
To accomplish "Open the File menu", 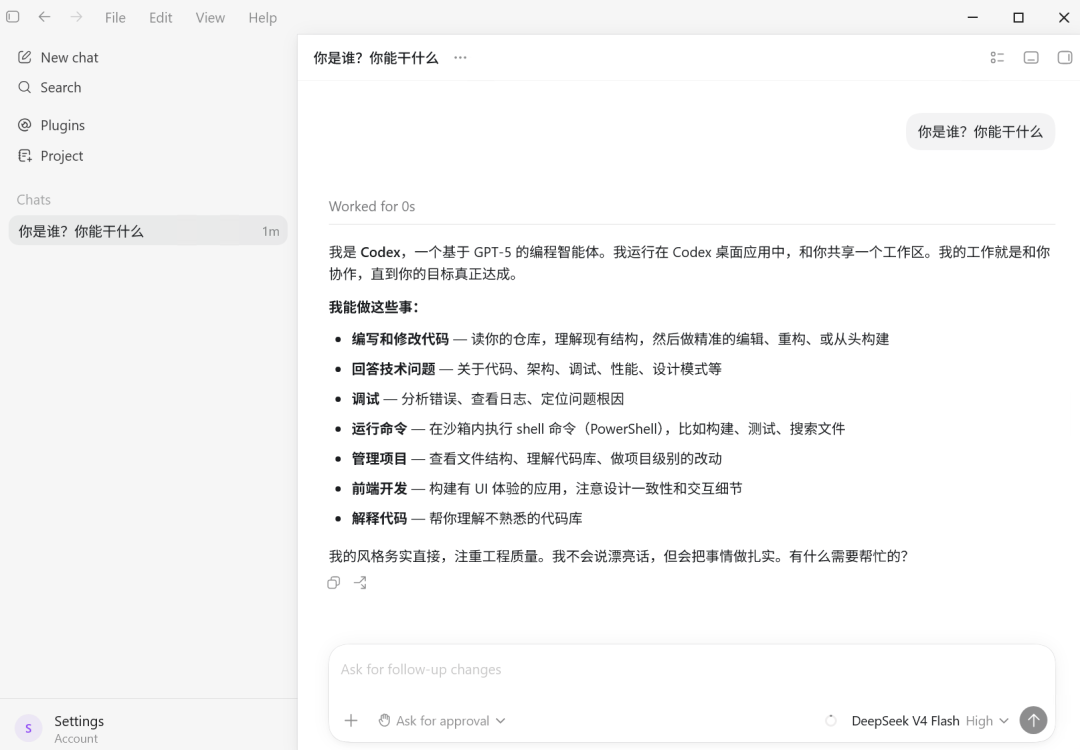I will pyautogui.click(x=115, y=17).
